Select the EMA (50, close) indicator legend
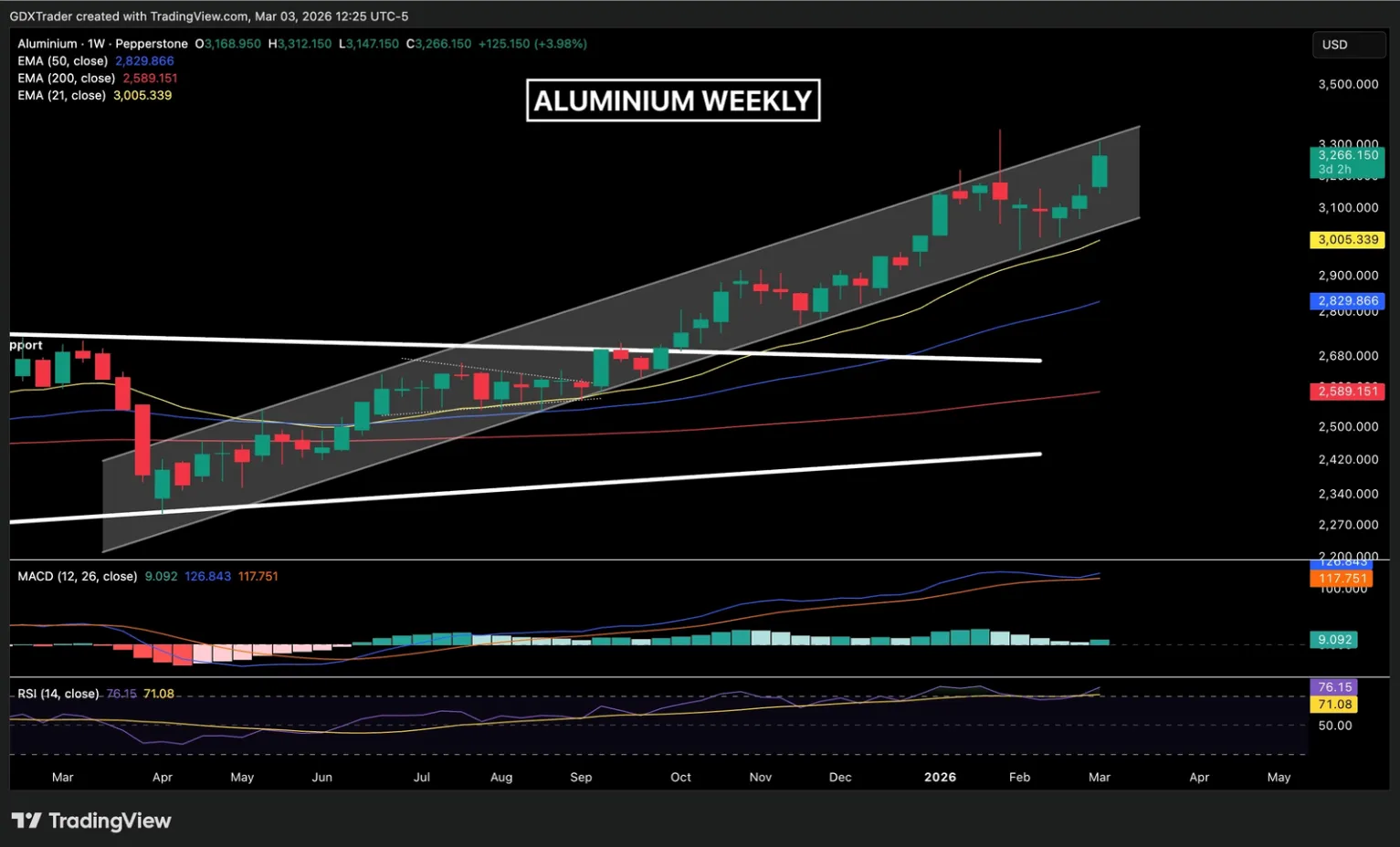Image resolution: width=1400 pixels, height=847 pixels. 62,61
